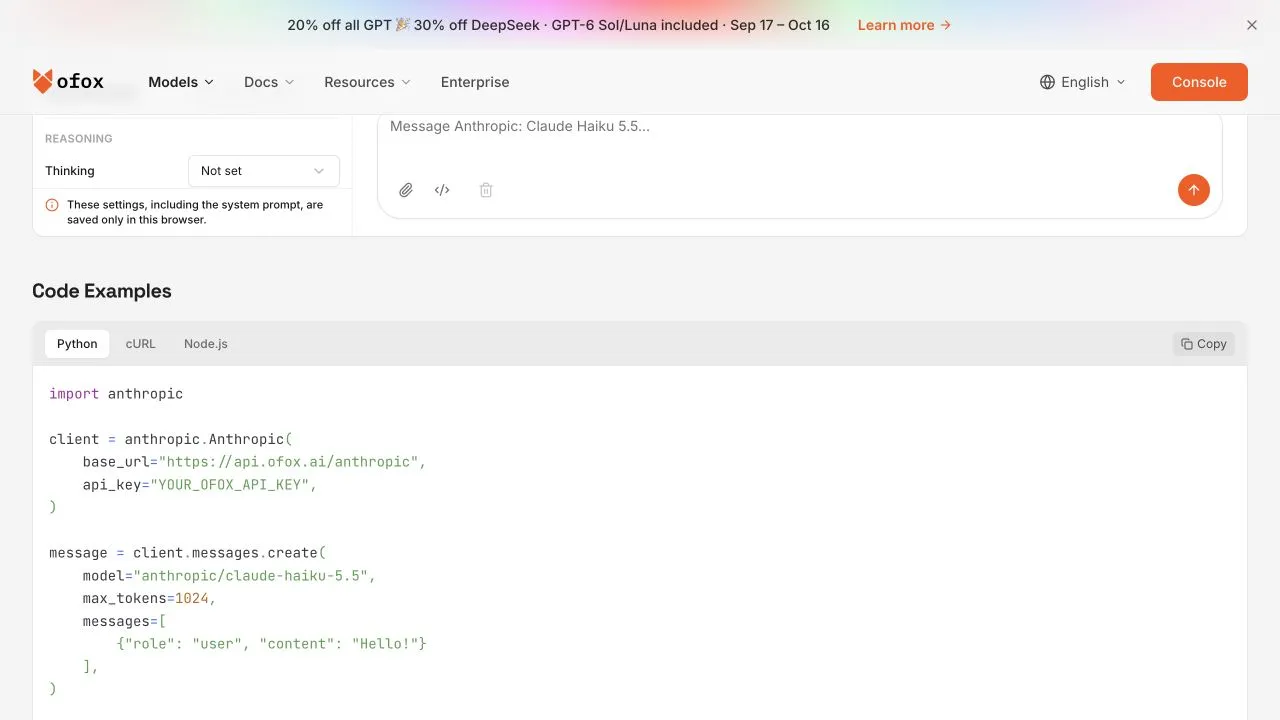
Task: Click the "YOUR_OFOX_API_KEY" string
Action: [229, 485]
